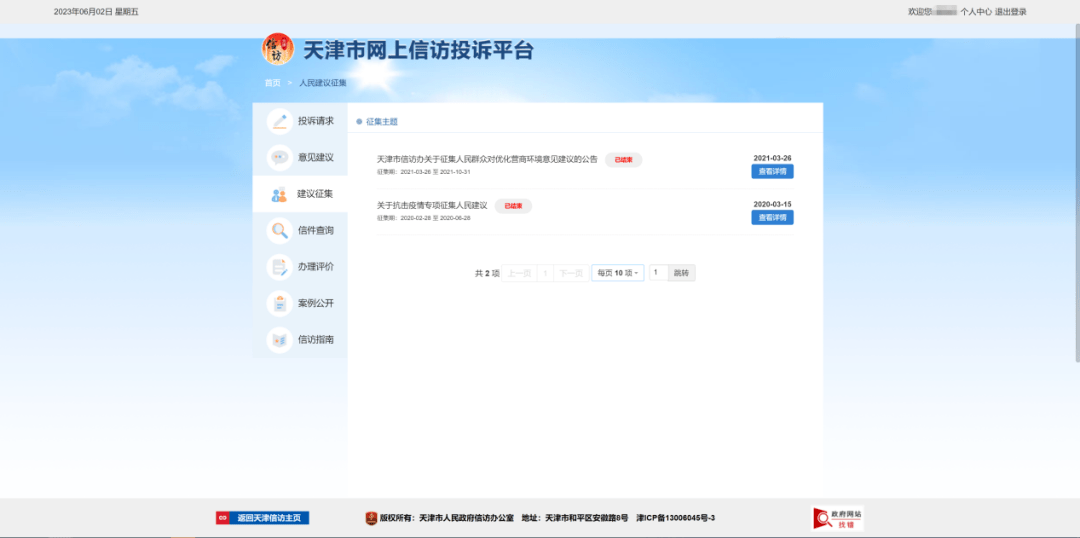Click the 意见建议 speech bubble icon
Screen dimensions: 1080x538
(279, 158)
